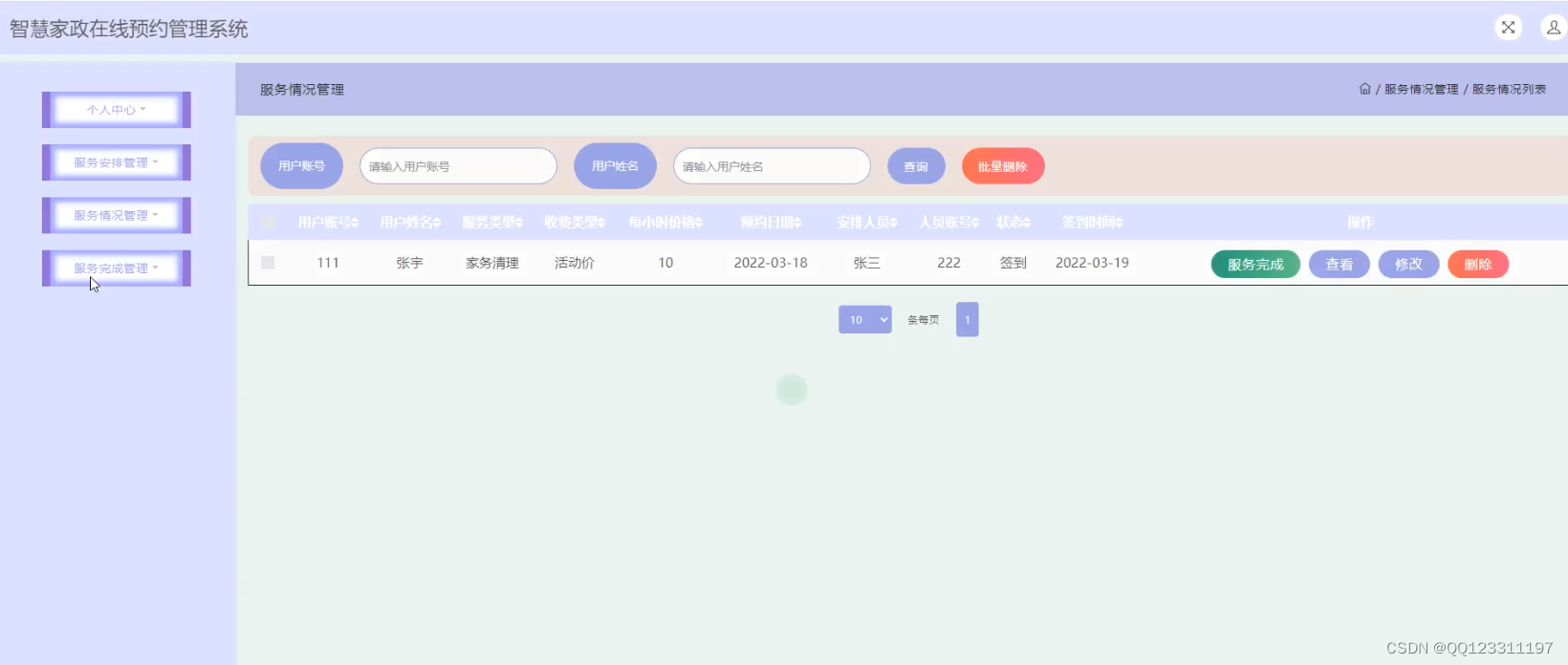Click 服务情况列表 breadcrumb text

1509,89
